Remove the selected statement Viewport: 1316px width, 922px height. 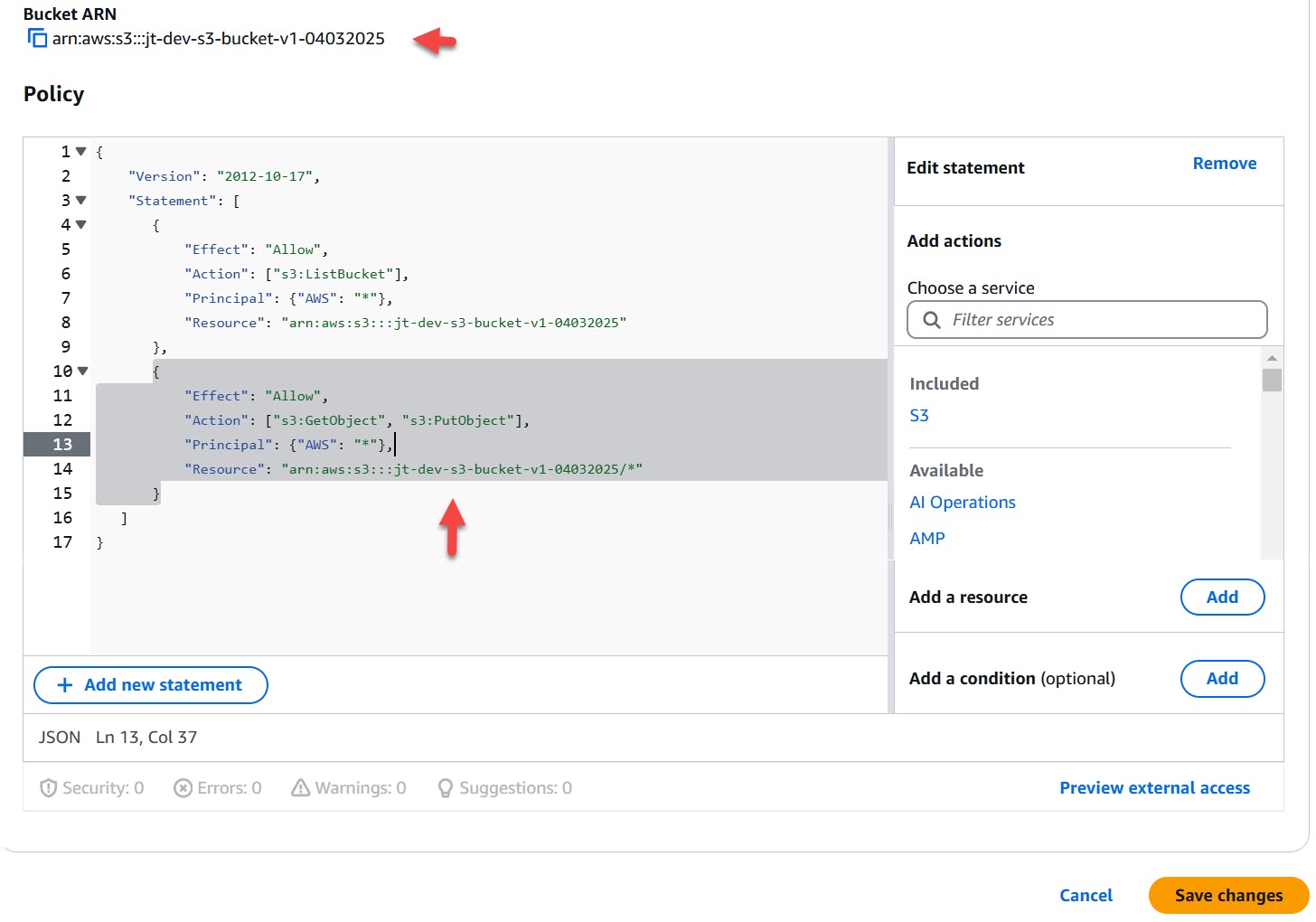click(x=1224, y=163)
